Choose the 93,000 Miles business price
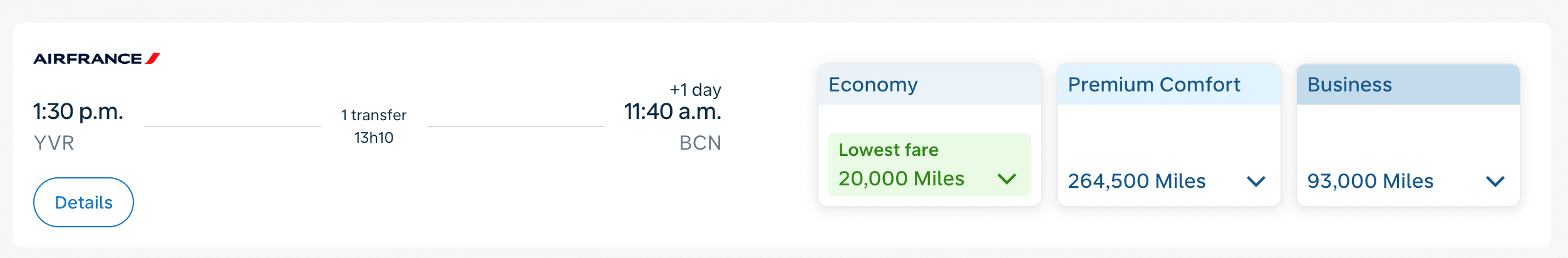The height and width of the screenshot is (258, 1568). [1369, 182]
